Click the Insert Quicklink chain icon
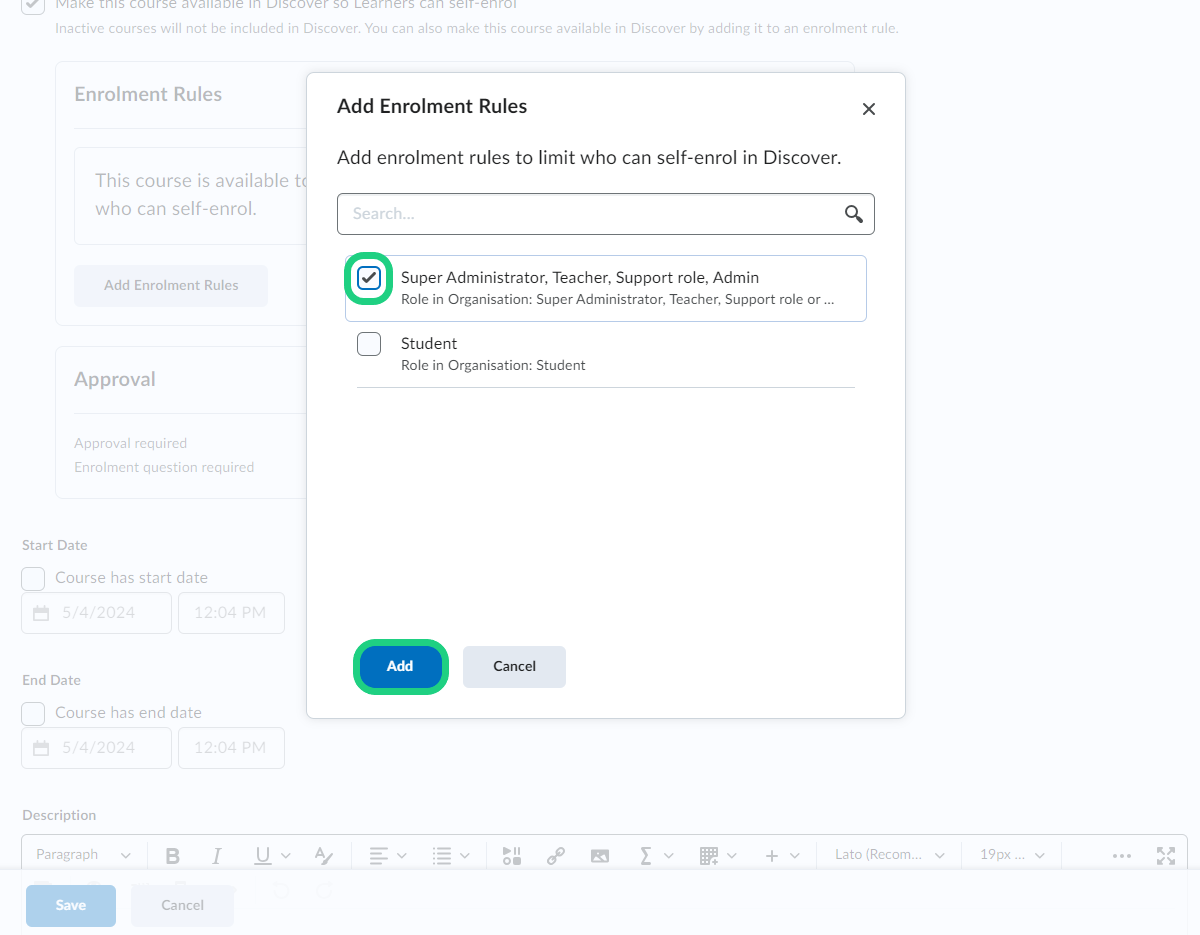Screen dimensions: 1200x935 pyautogui.click(x=556, y=856)
